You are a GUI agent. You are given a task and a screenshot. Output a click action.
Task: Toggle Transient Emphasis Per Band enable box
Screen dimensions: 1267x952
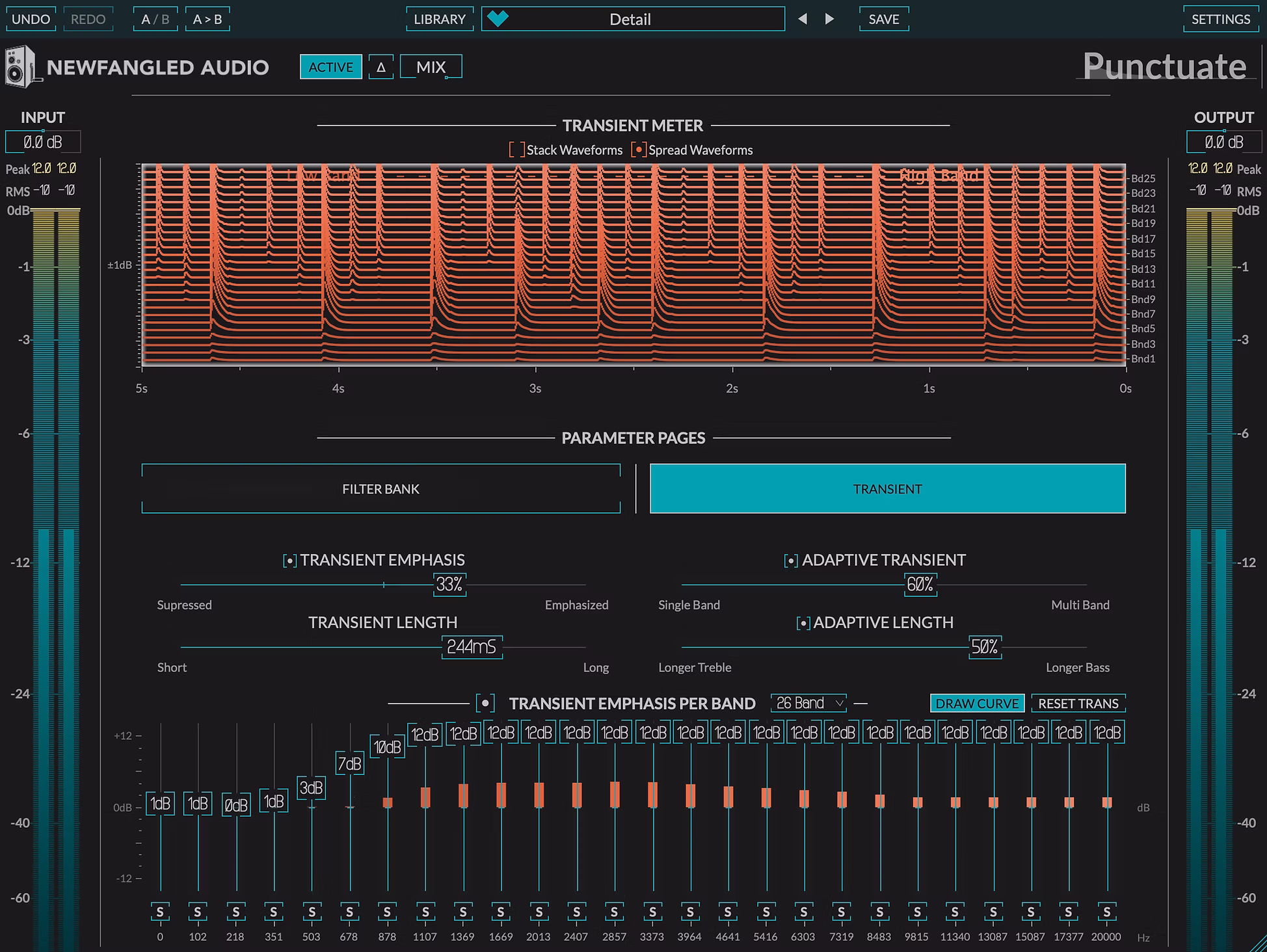click(485, 703)
